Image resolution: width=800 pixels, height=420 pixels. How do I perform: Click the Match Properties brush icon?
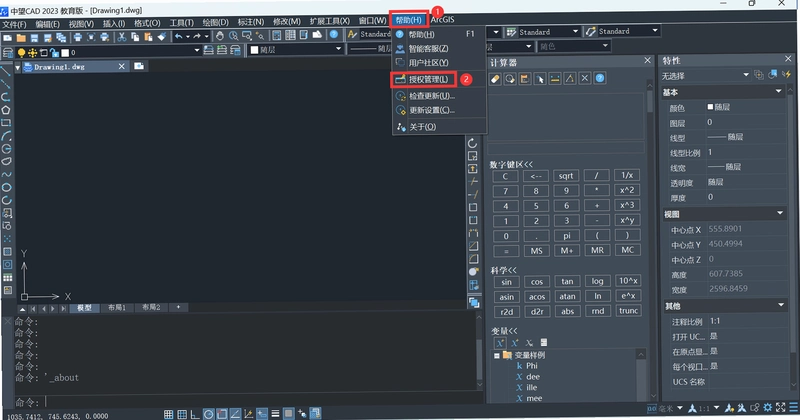point(162,37)
